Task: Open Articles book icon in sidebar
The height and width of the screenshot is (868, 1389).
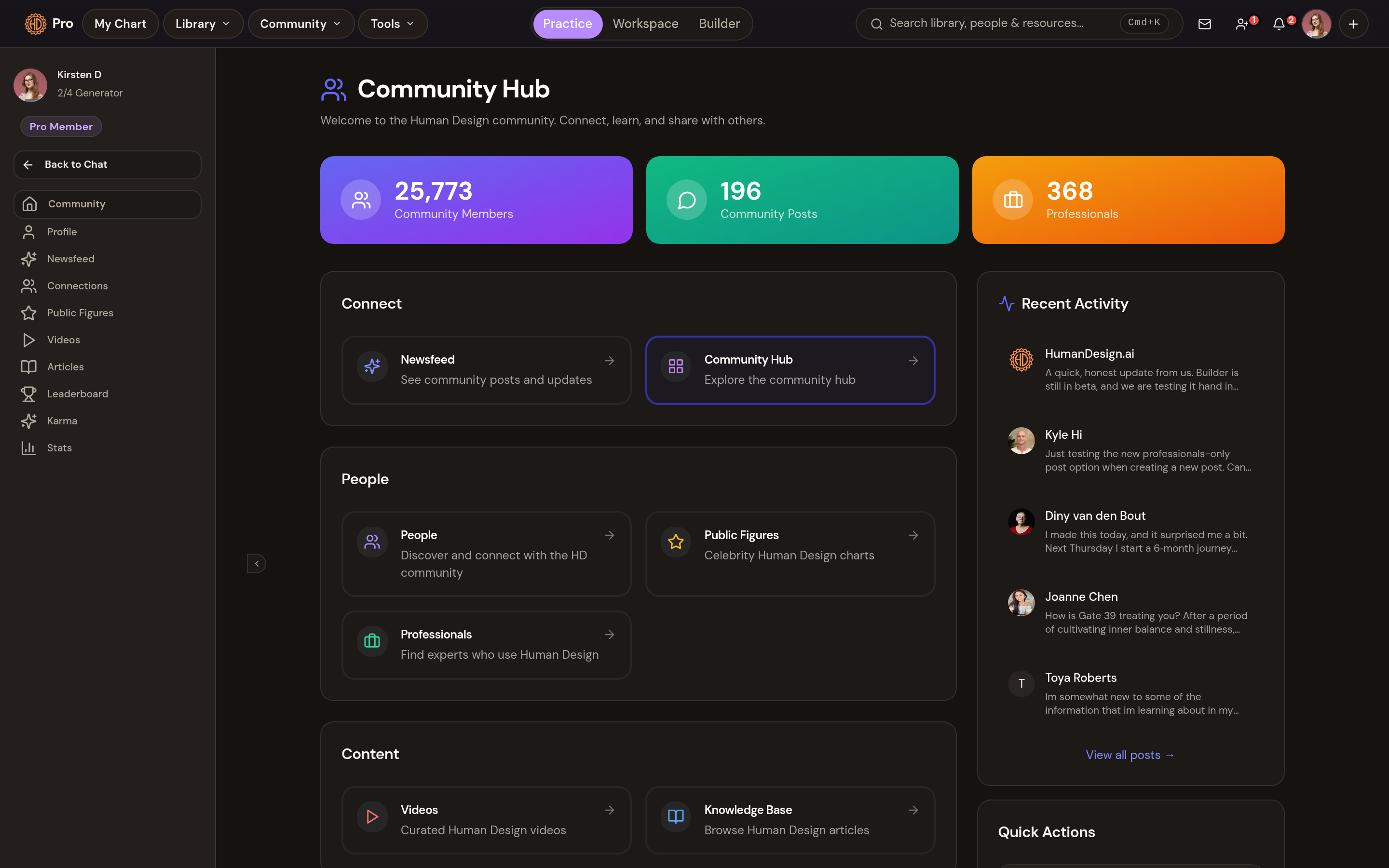Action: click(x=29, y=367)
